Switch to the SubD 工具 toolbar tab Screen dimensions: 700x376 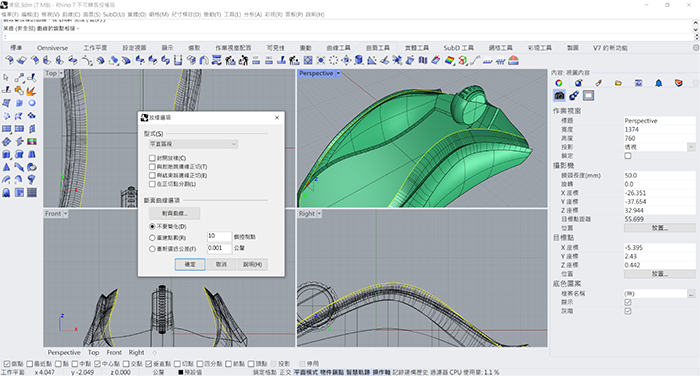[x=458, y=48]
